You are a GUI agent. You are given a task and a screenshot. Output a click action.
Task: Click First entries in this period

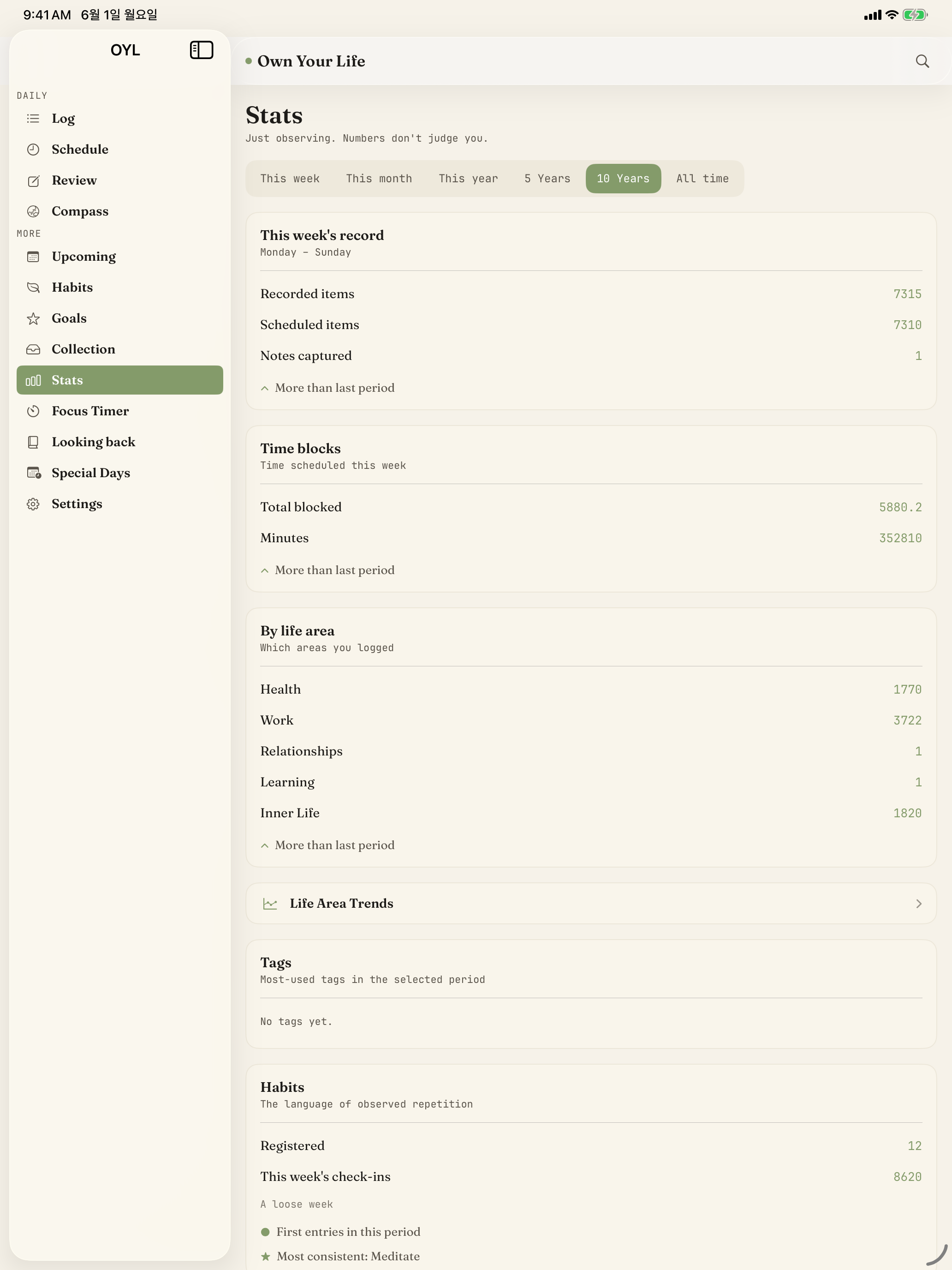coord(348,1232)
